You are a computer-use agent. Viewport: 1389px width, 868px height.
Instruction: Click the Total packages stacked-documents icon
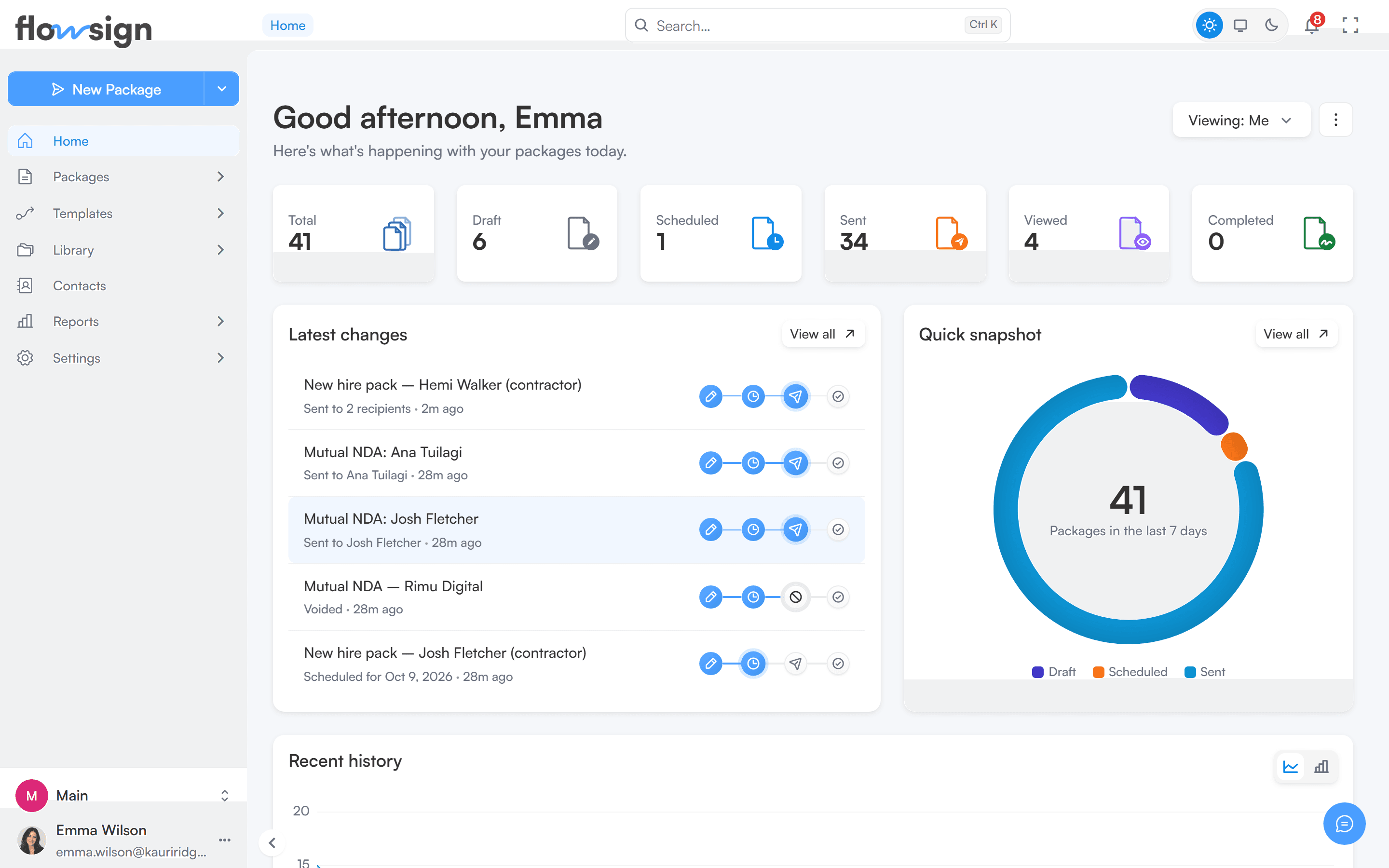click(x=397, y=233)
